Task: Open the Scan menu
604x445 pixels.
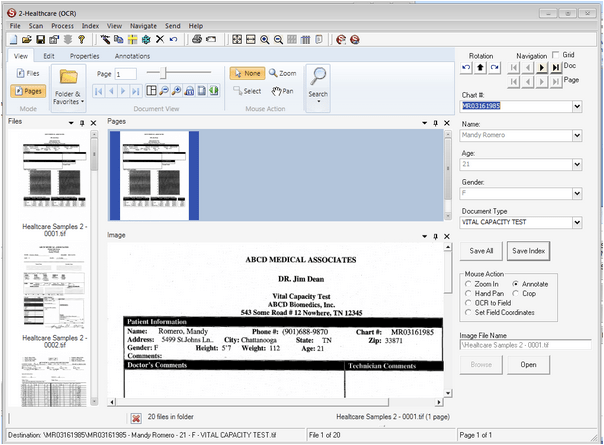Action: pos(36,26)
